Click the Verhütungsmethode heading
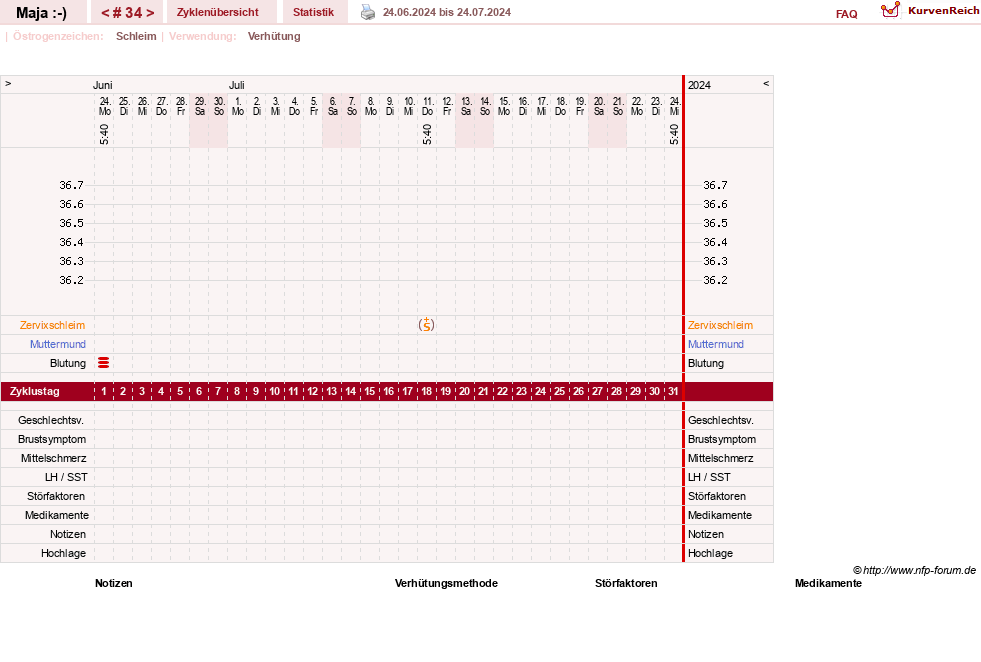This screenshot has height=662, width=981. click(446, 583)
